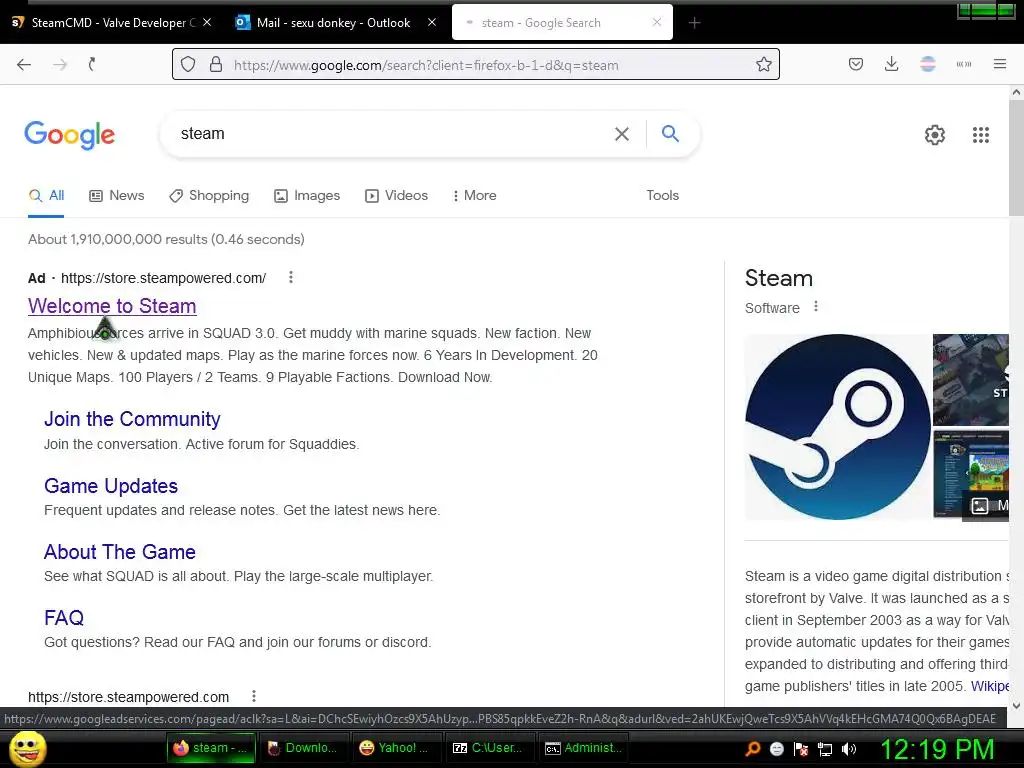Switch to SteamCMD Valve Developer tab
1024x768 pixels.
point(108,23)
